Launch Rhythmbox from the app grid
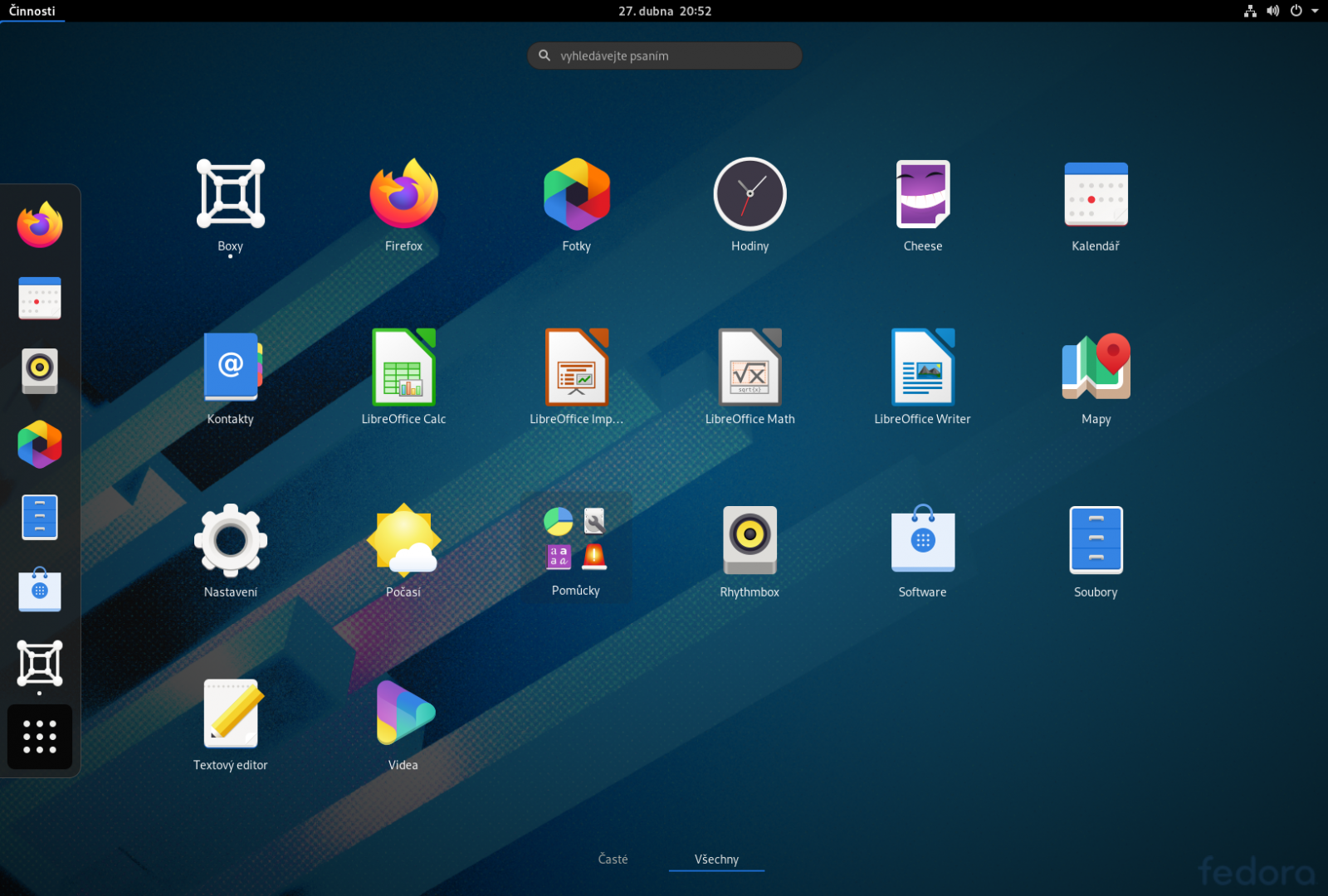The width and height of the screenshot is (1328, 896). pos(749,540)
